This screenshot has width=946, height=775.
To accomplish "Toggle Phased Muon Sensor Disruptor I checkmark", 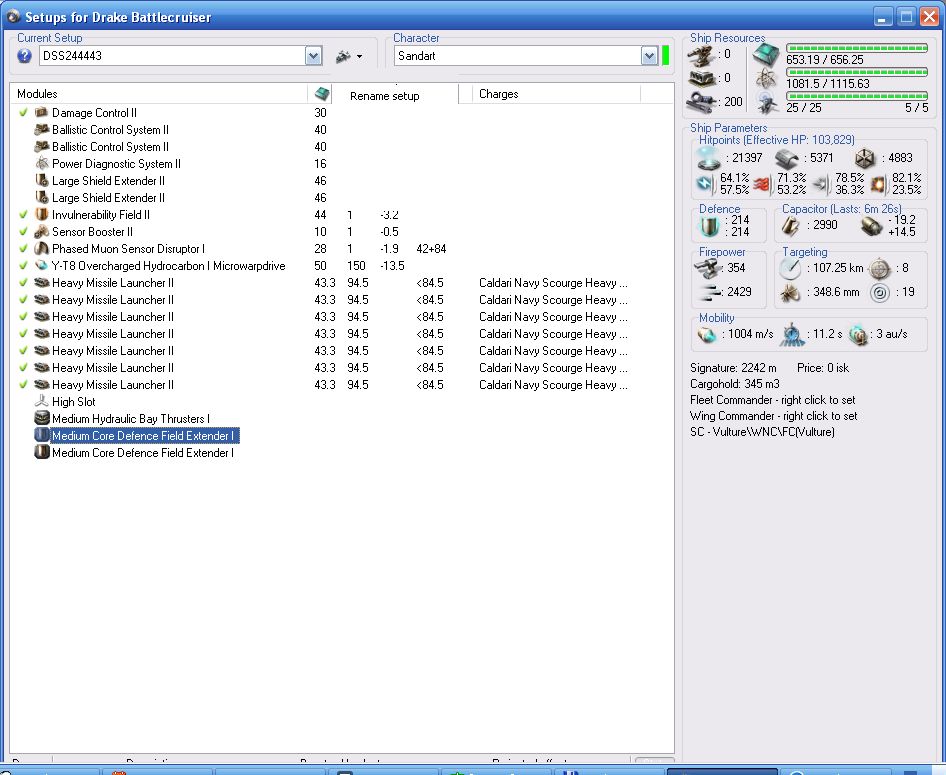I will pyautogui.click(x=24, y=248).
